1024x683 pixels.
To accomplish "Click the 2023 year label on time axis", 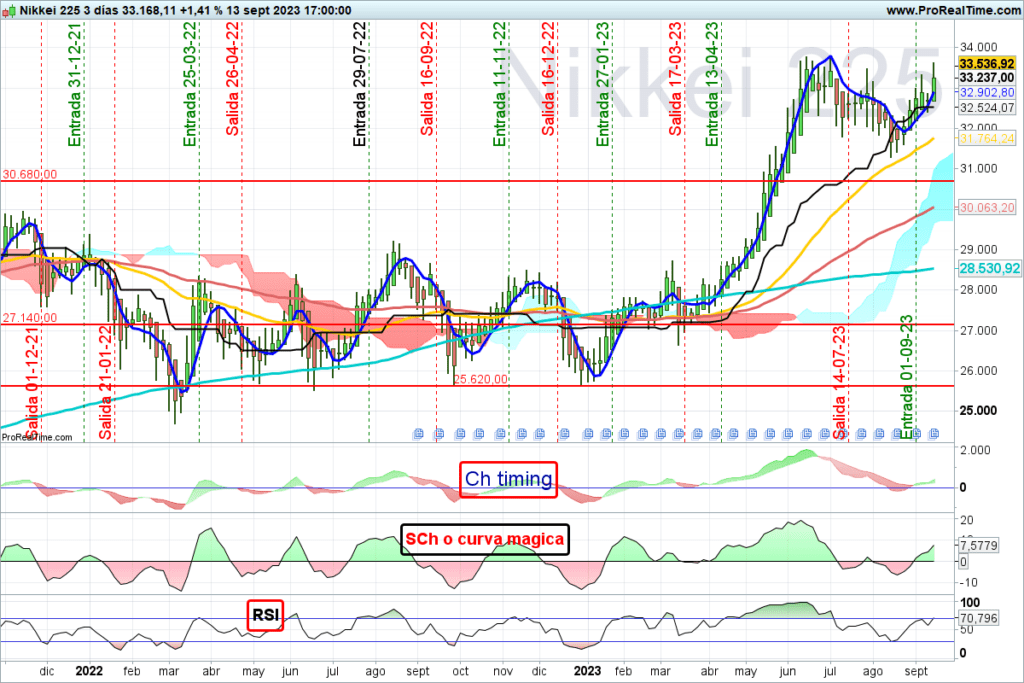I will click(x=587, y=671).
